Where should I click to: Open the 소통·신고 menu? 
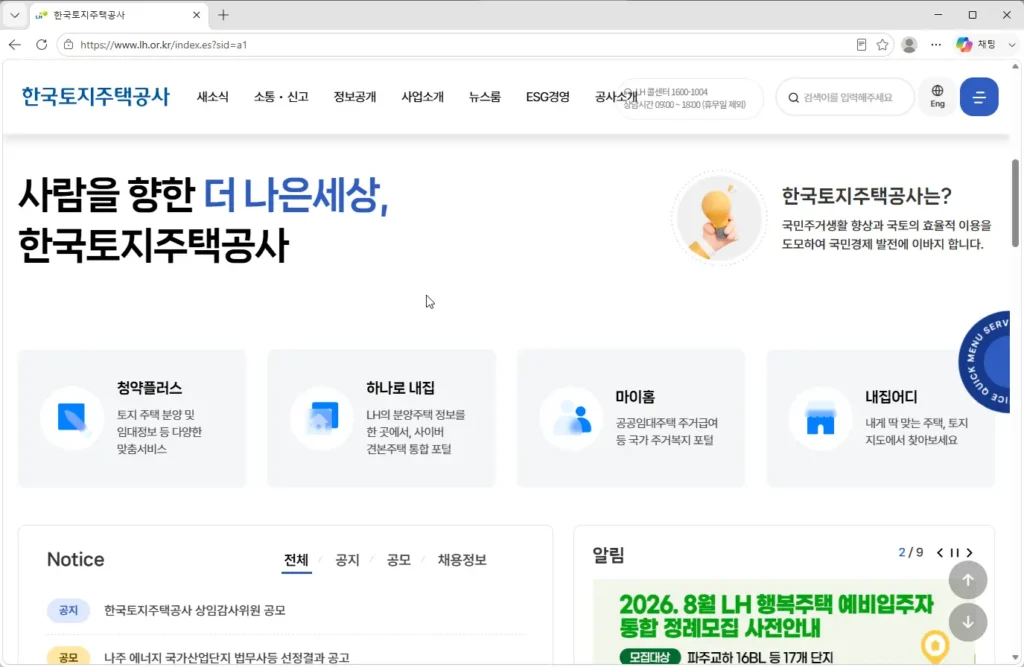[281, 97]
